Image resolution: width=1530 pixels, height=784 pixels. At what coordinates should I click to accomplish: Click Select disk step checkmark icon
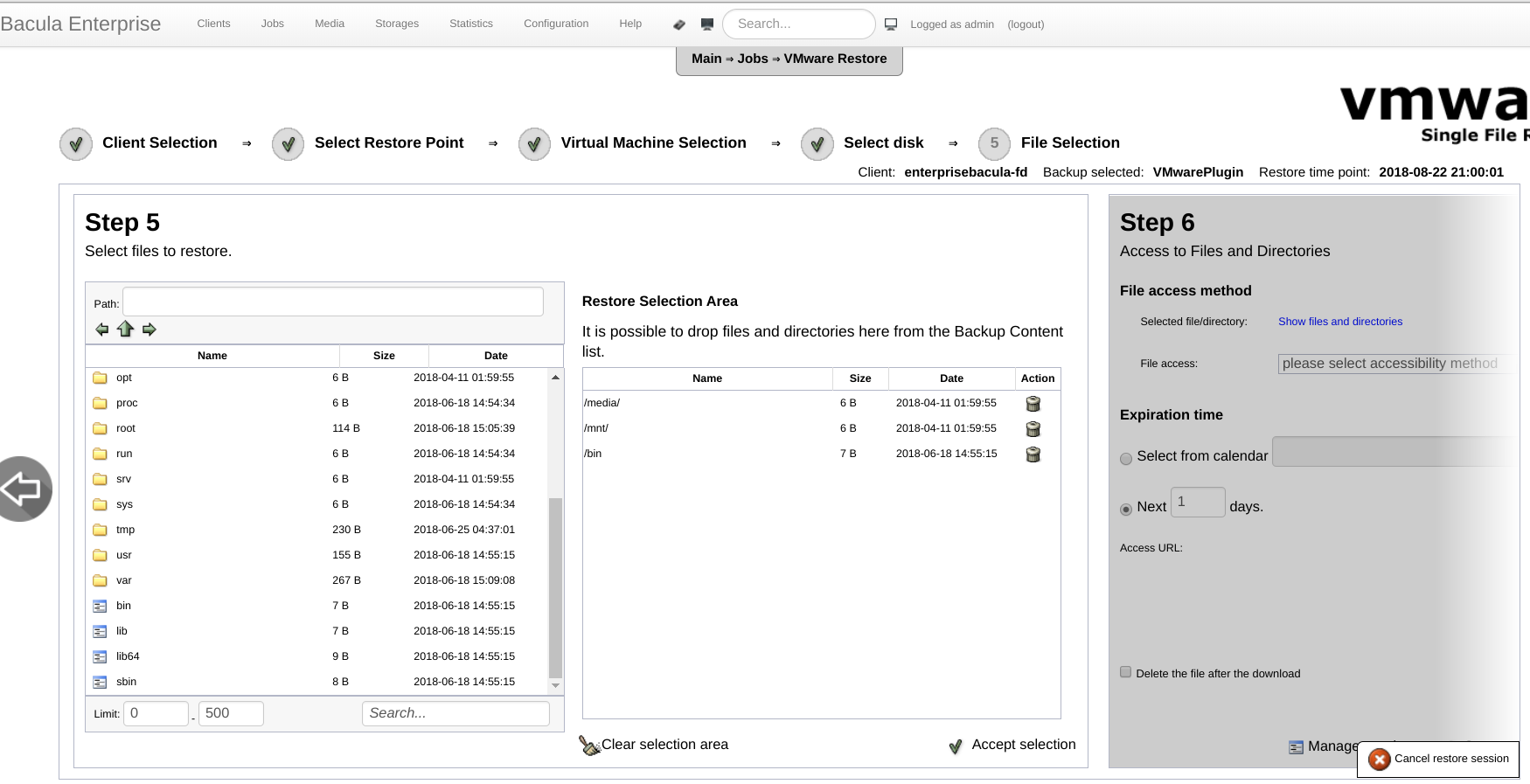pyautogui.click(x=817, y=143)
